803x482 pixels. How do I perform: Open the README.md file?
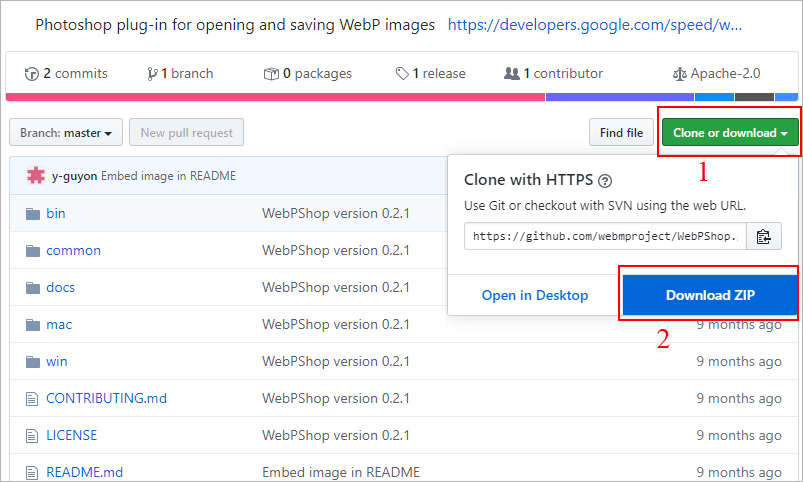pyautogui.click(x=84, y=472)
